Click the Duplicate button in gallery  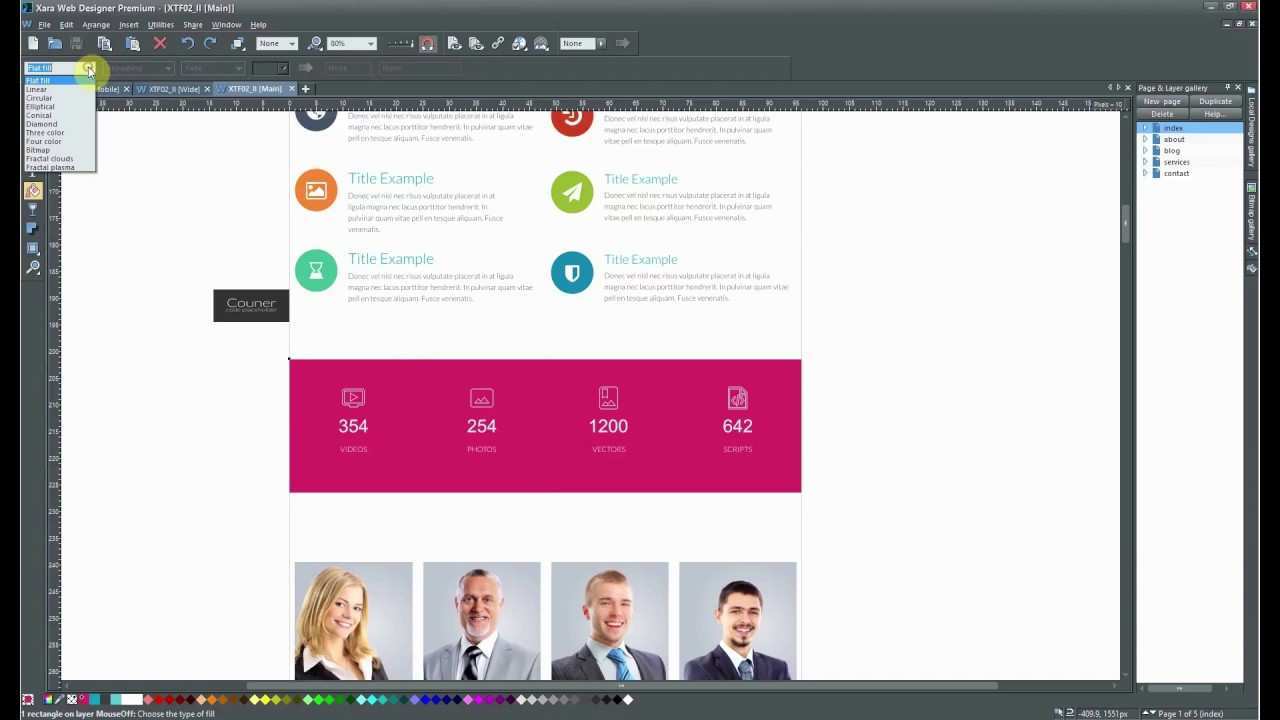tap(1215, 101)
